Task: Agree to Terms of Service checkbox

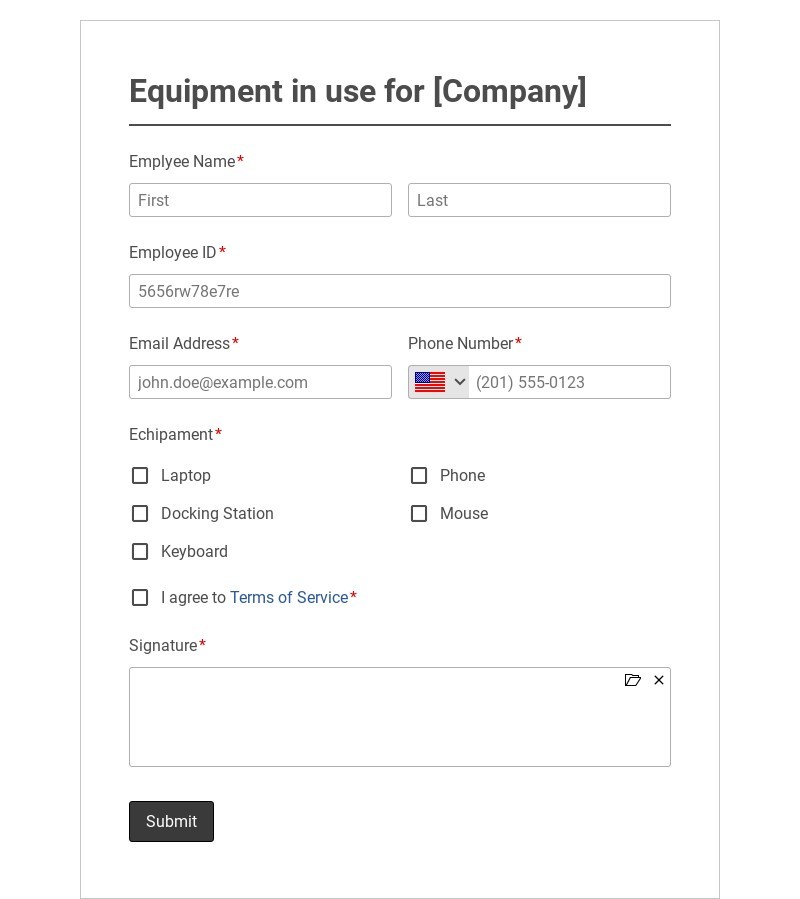Action: click(140, 598)
